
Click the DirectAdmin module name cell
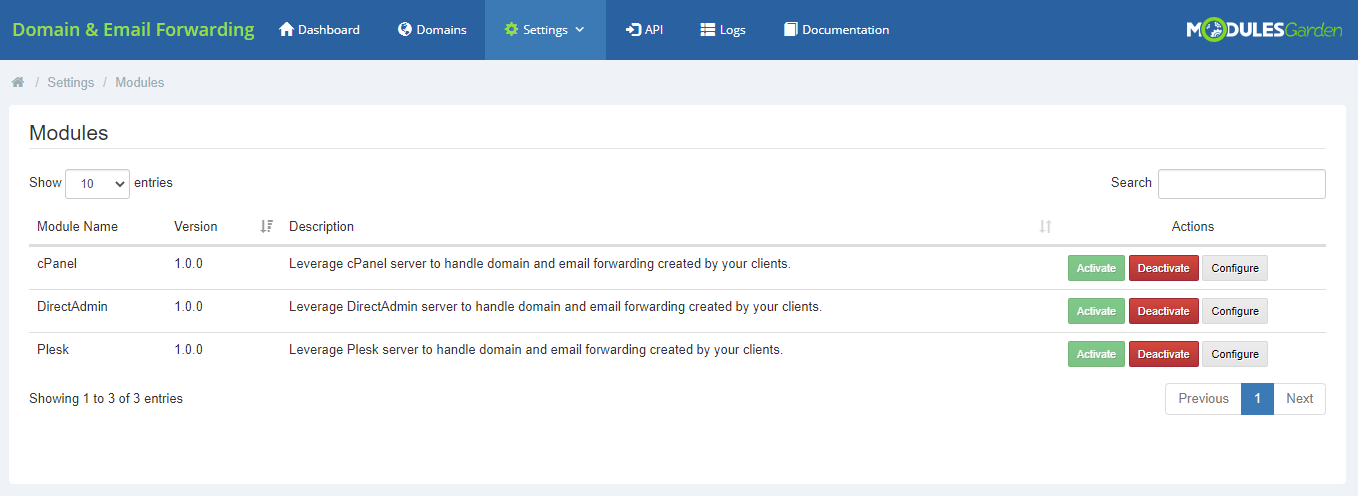pos(72,307)
